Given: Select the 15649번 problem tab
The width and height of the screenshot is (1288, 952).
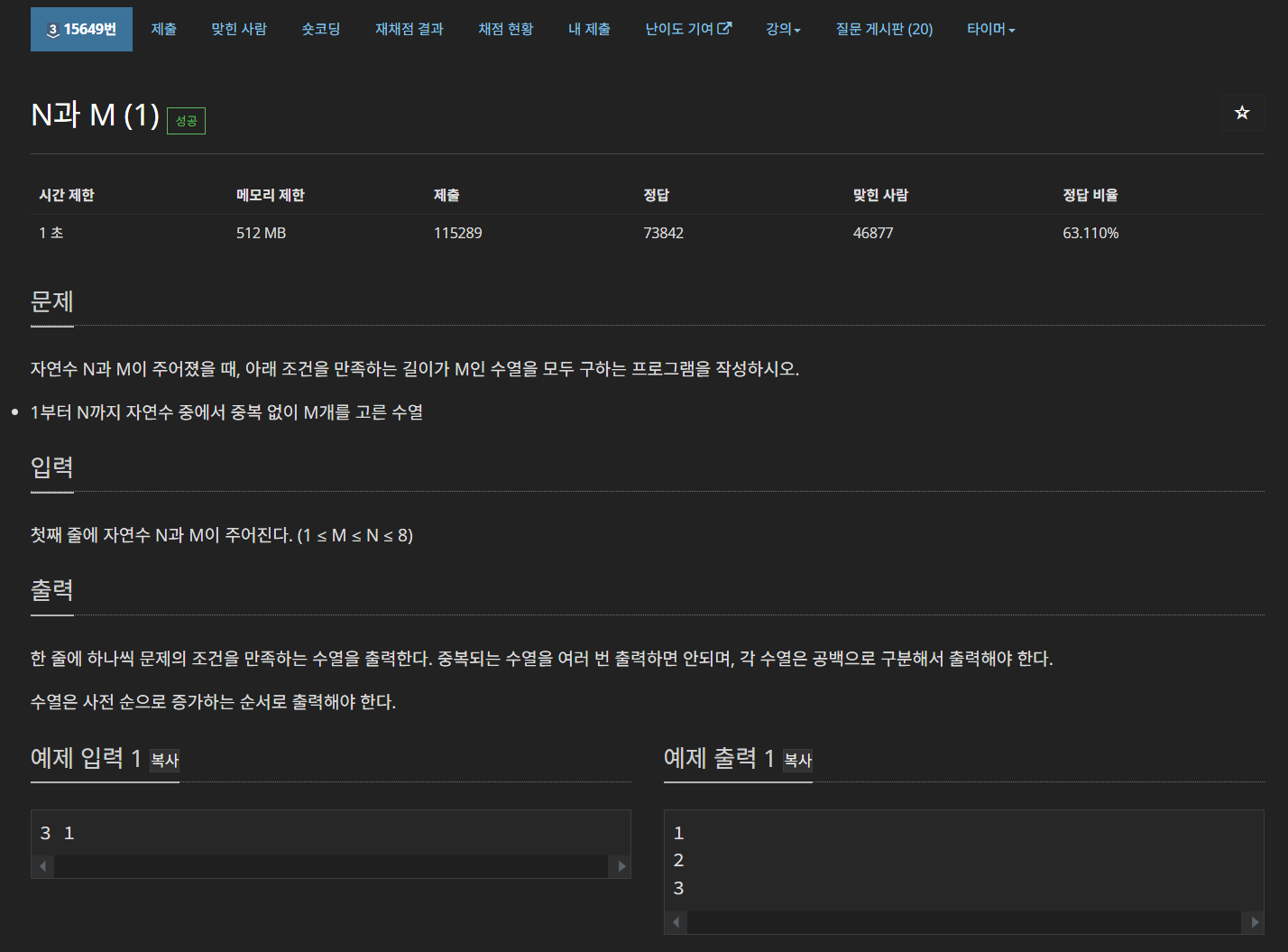Looking at the screenshot, I should click(81, 29).
